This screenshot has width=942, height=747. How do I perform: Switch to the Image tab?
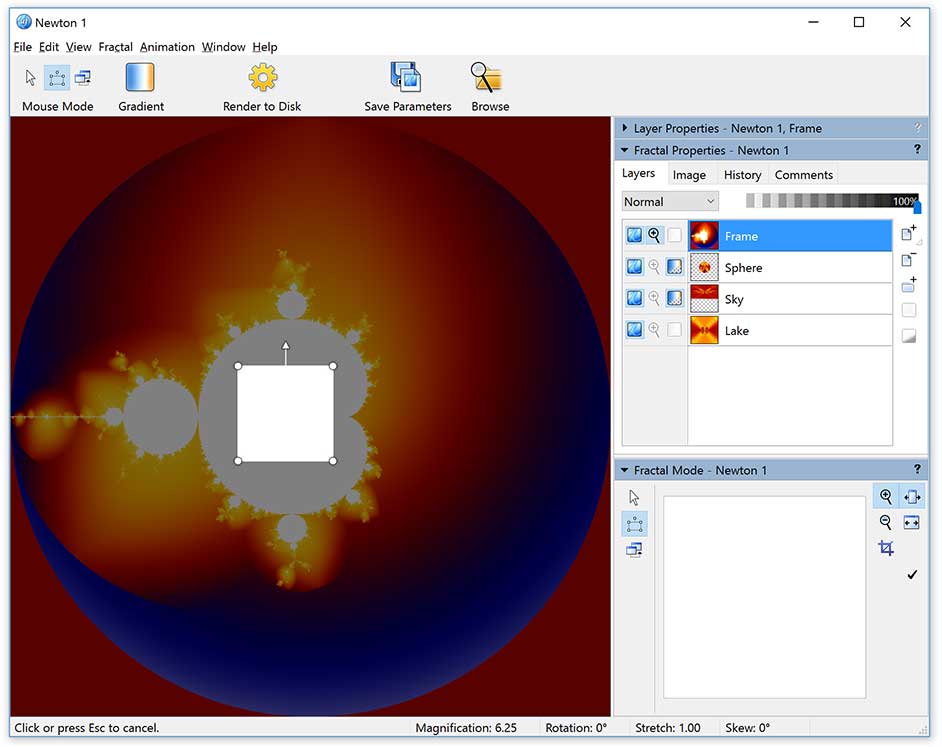689,175
